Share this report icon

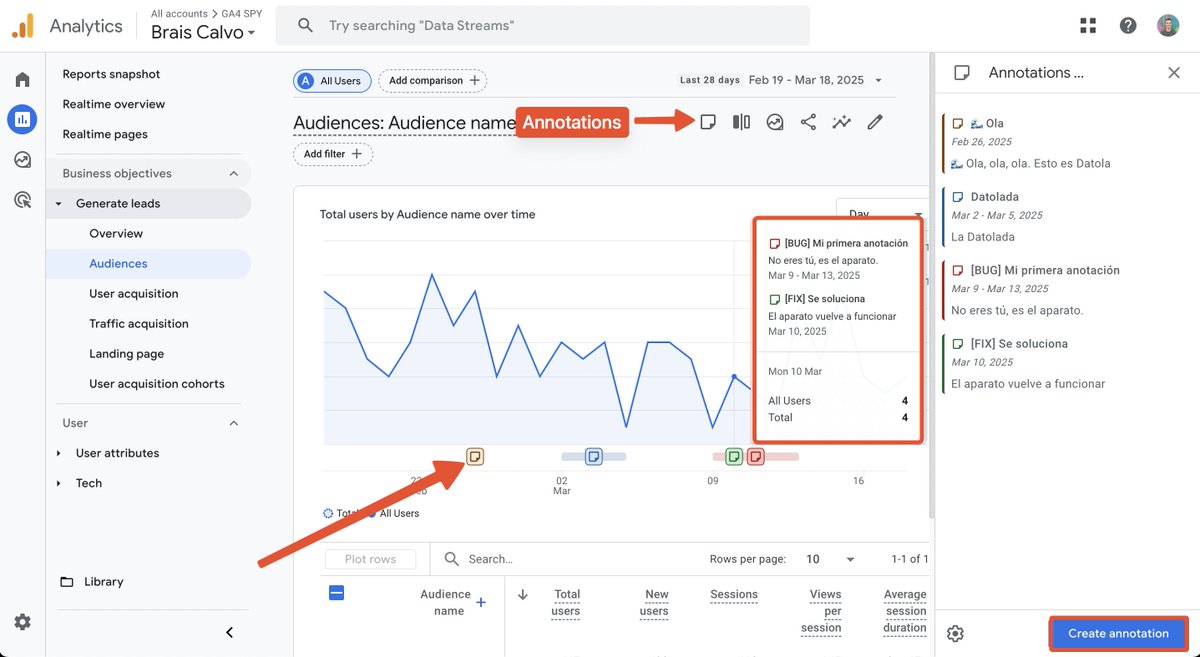click(x=808, y=122)
